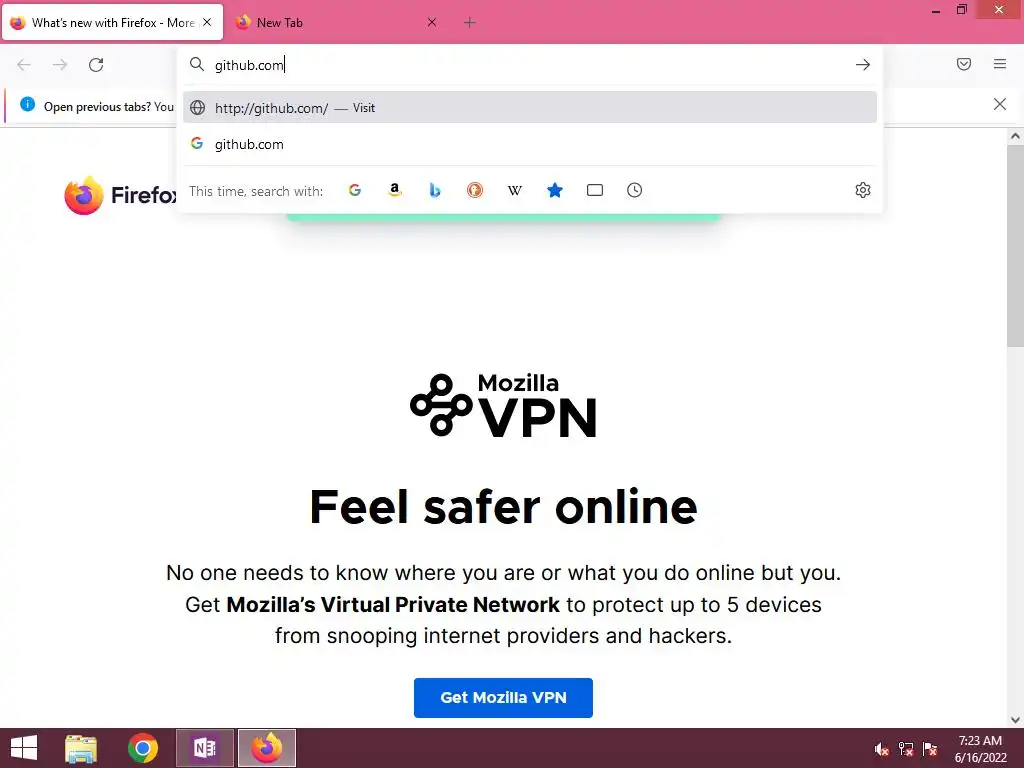This screenshot has width=1024, height=768.
Task: Open search settings gear in the URL dropdown
Action: [863, 190]
